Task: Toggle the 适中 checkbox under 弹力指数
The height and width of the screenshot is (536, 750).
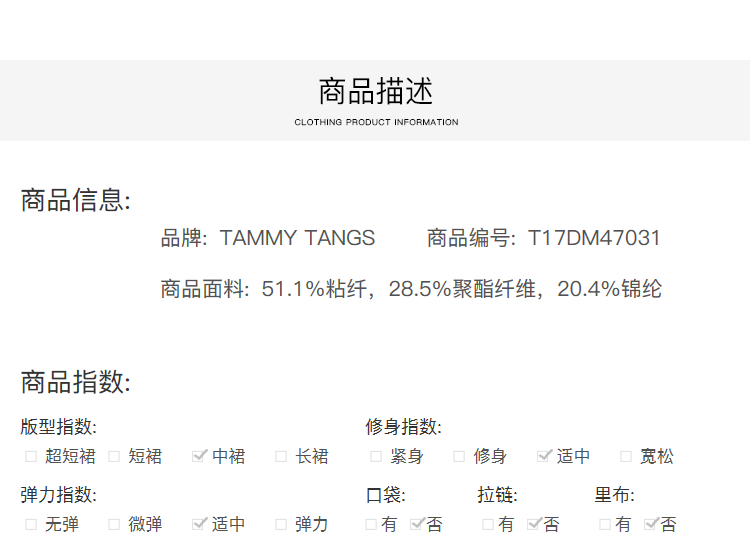Action: coord(199,524)
